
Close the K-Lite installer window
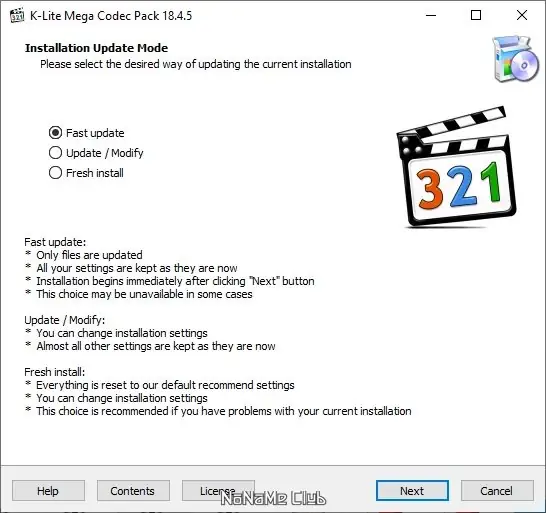pyautogui.click(x=522, y=15)
